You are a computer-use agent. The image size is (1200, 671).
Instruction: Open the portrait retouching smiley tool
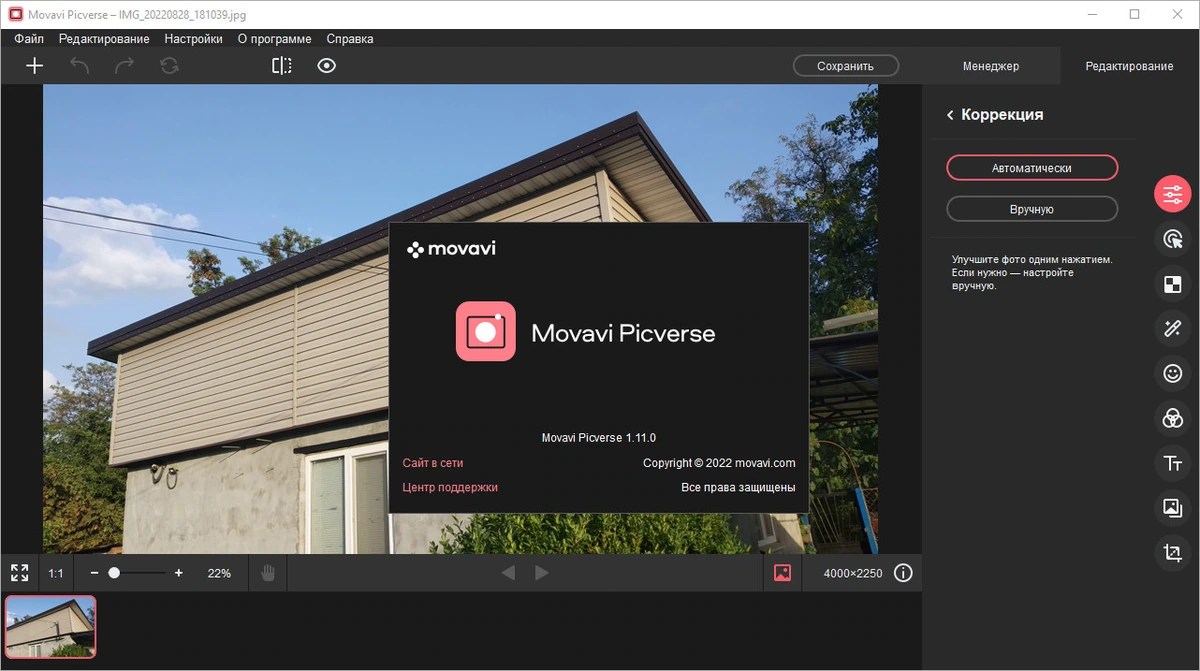tap(1173, 373)
